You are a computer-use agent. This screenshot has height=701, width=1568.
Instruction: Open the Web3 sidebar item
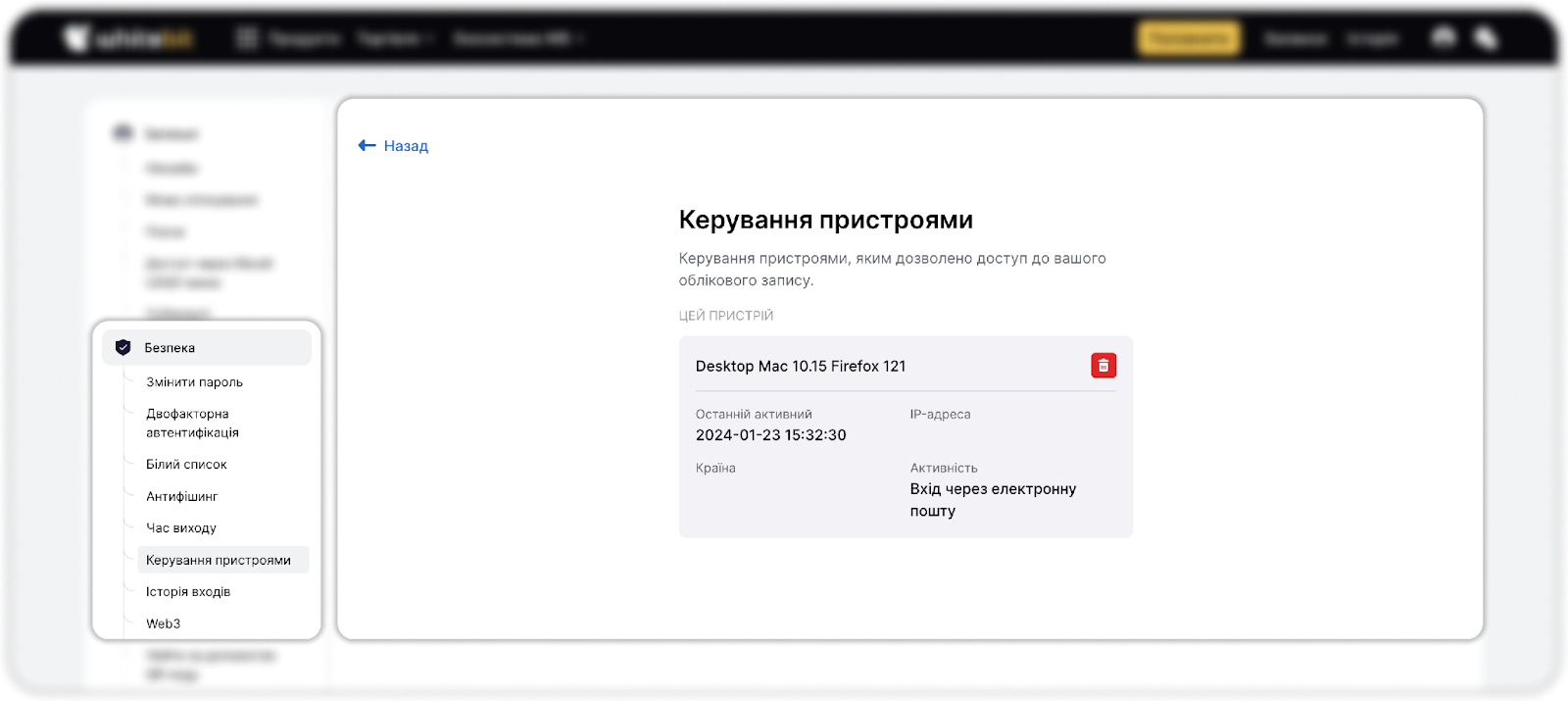pyautogui.click(x=164, y=624)
